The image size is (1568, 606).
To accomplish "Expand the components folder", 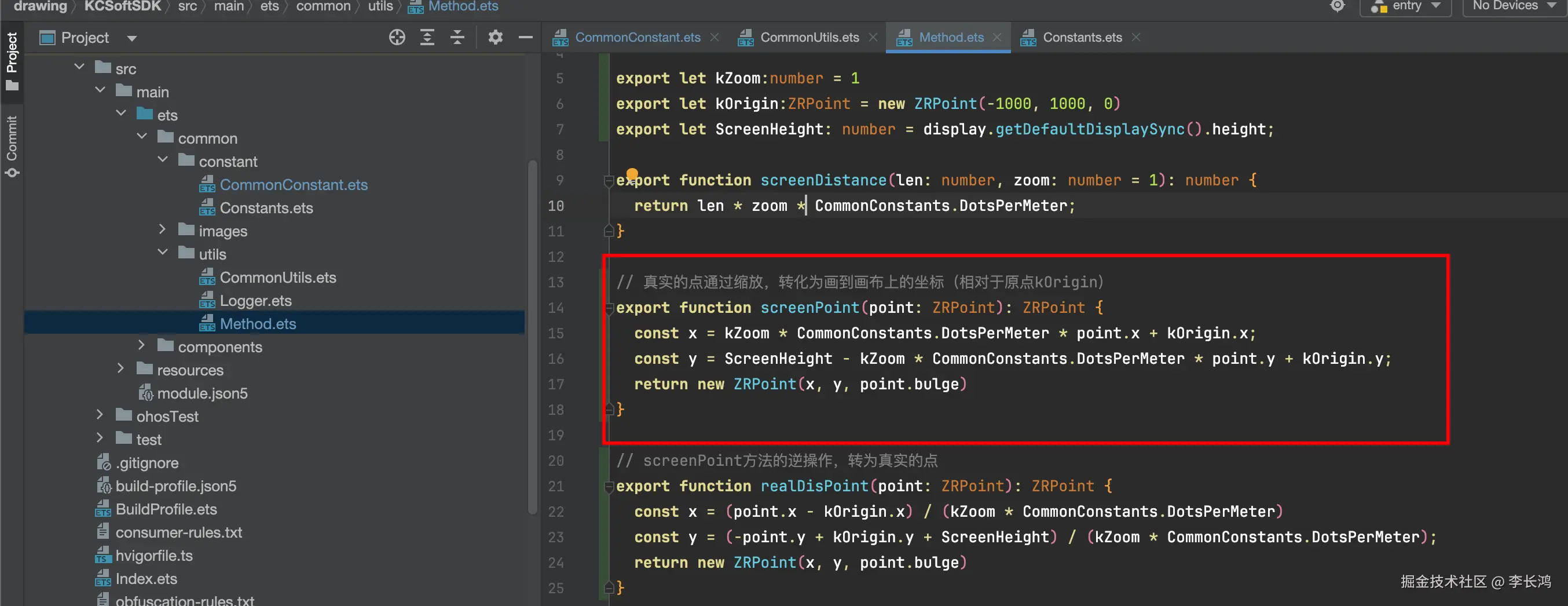I will click(142, 345).
